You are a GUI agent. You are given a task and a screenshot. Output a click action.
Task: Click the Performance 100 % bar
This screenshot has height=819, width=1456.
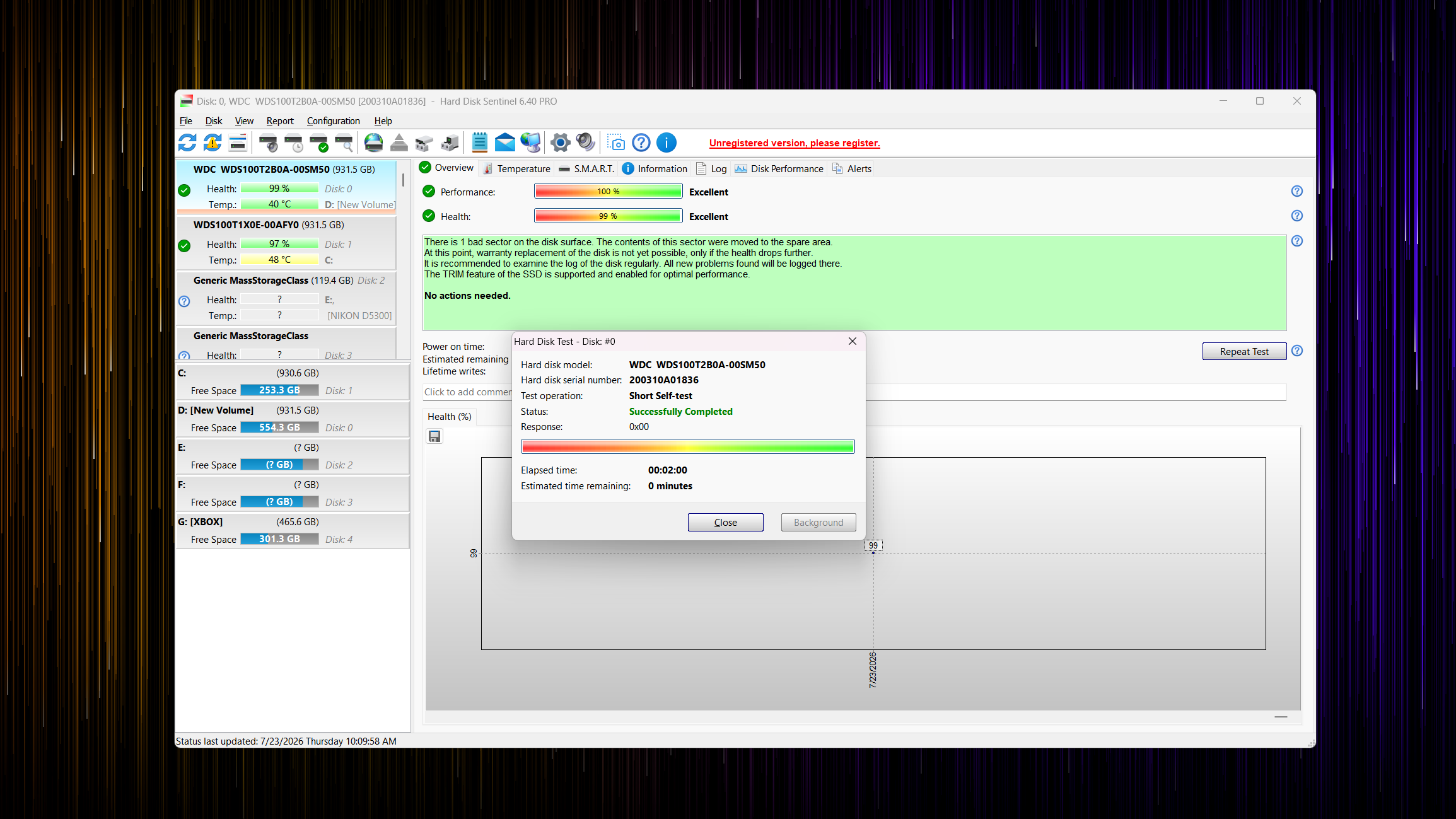tap(608, 192)
